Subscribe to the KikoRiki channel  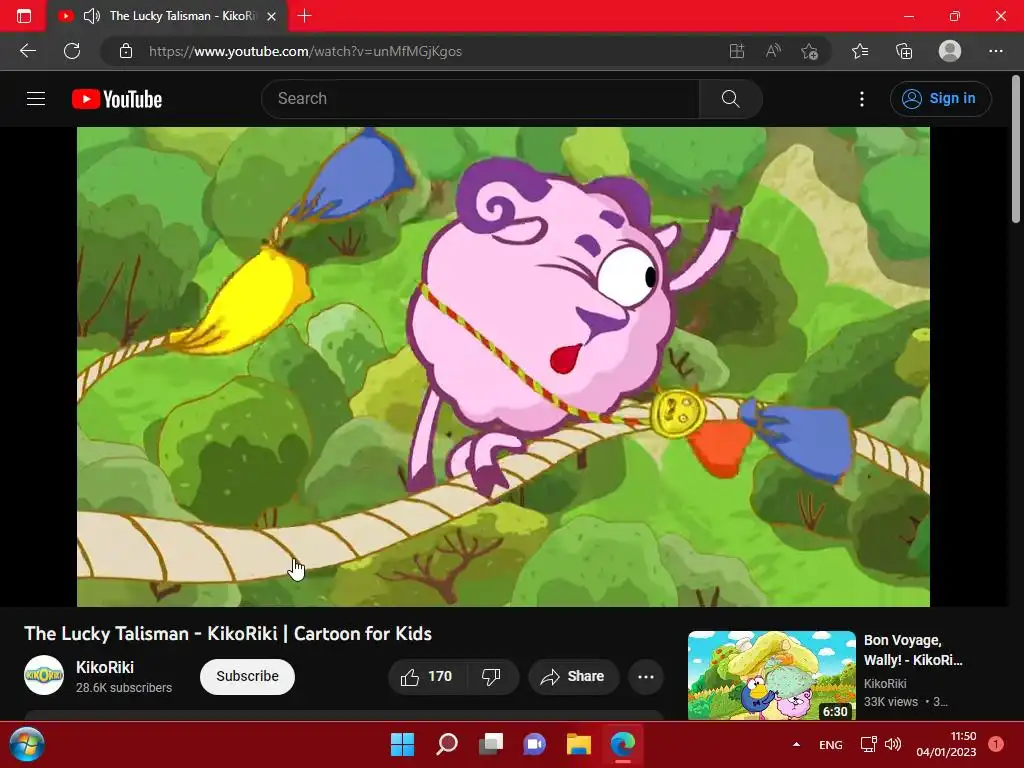[x=248, y=677]
